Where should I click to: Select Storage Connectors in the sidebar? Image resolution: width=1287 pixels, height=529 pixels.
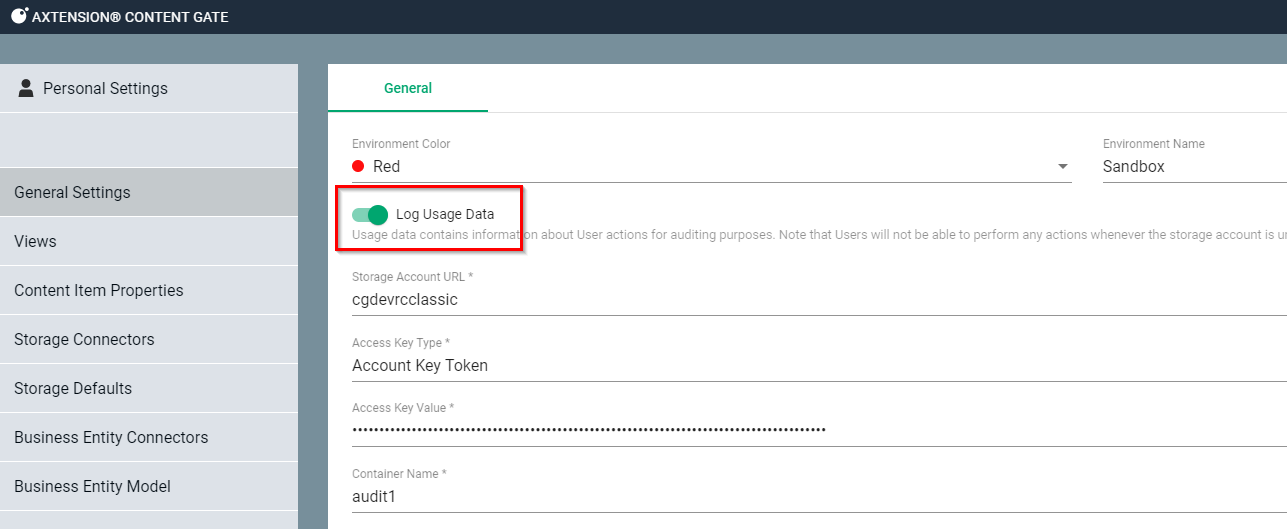(x=84, y=339)
